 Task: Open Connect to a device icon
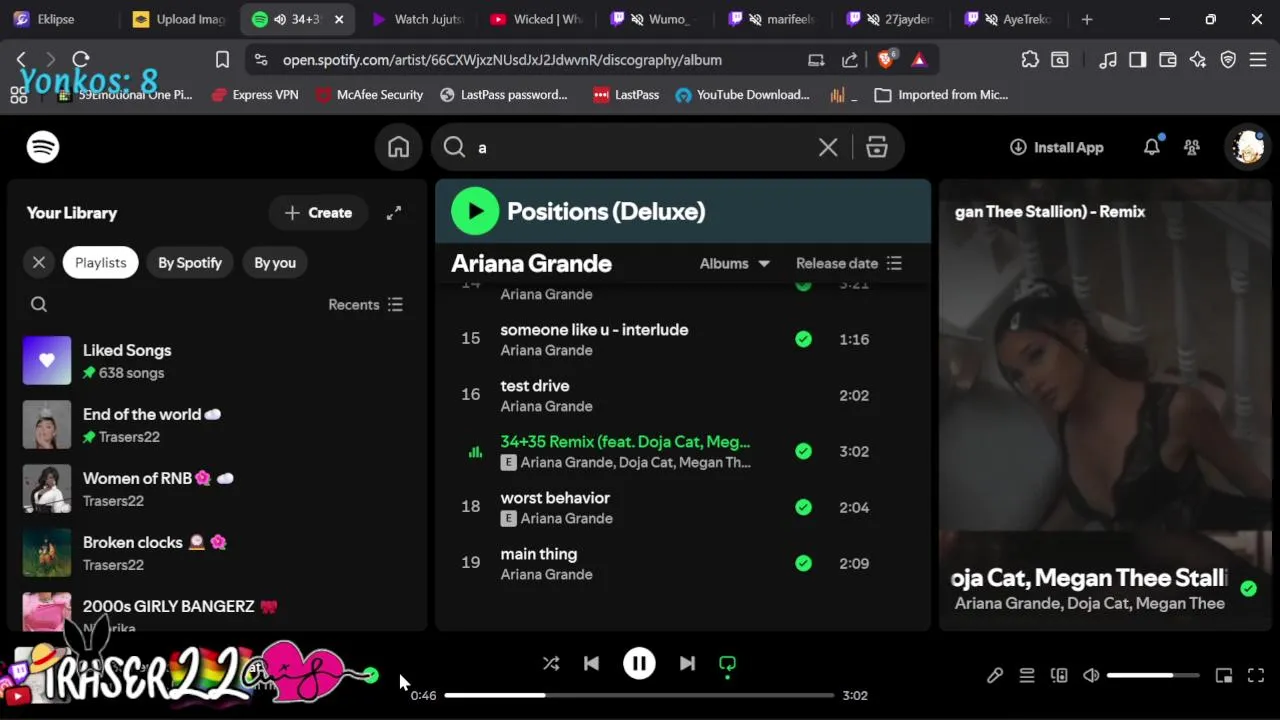(x=1059, y=676)
